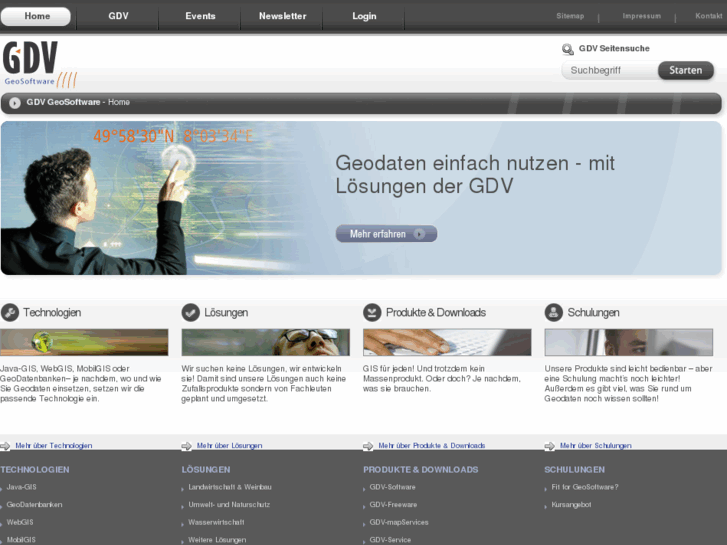Open the Newsletter menu item
This screenshot has height=545, width=727.
[282, 16]
